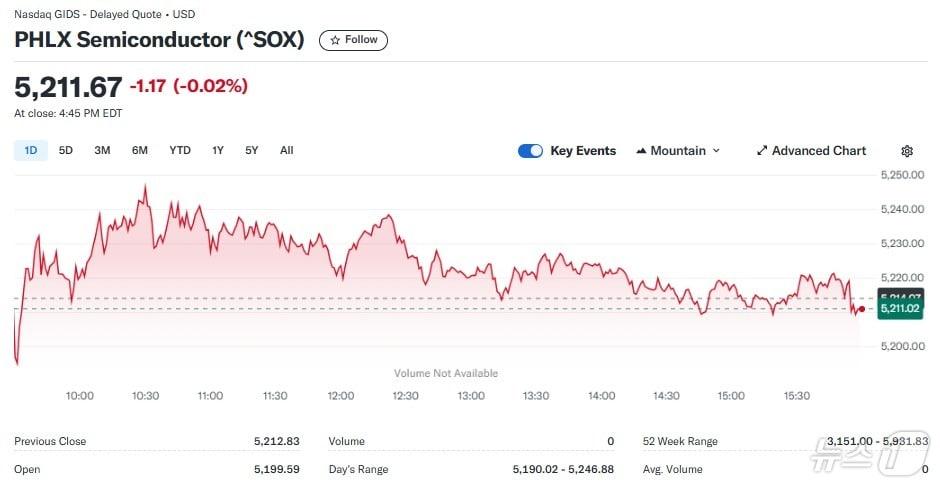
Task: Choose the 6M time range
Action: click(x=140, y=151)
